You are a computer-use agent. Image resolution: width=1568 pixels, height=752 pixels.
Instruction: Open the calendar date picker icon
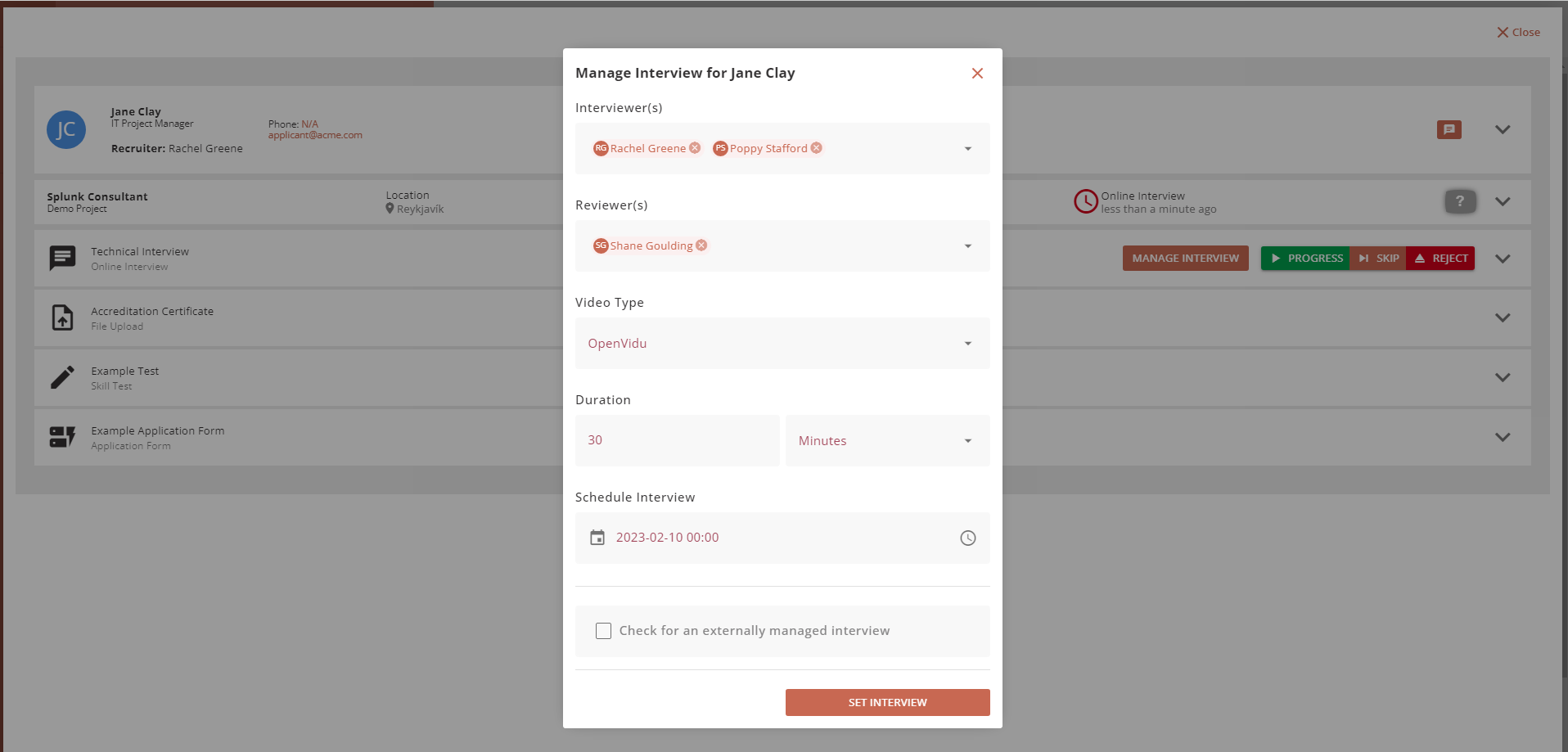(597, 538)
